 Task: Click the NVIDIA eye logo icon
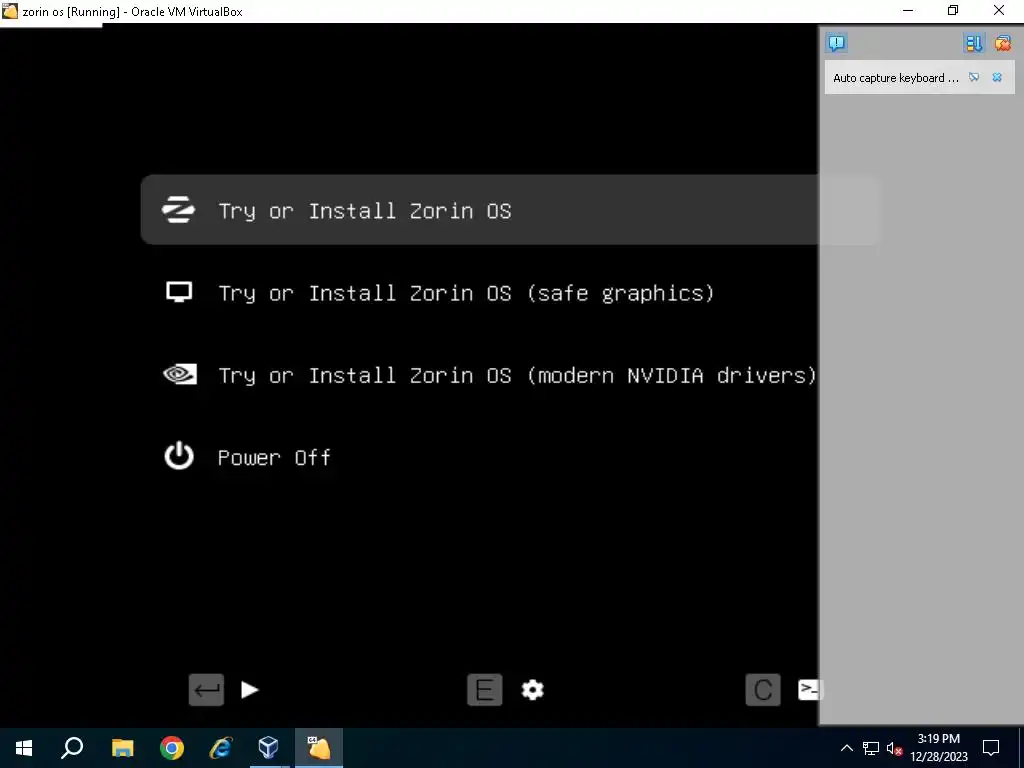tap(180, 374)
